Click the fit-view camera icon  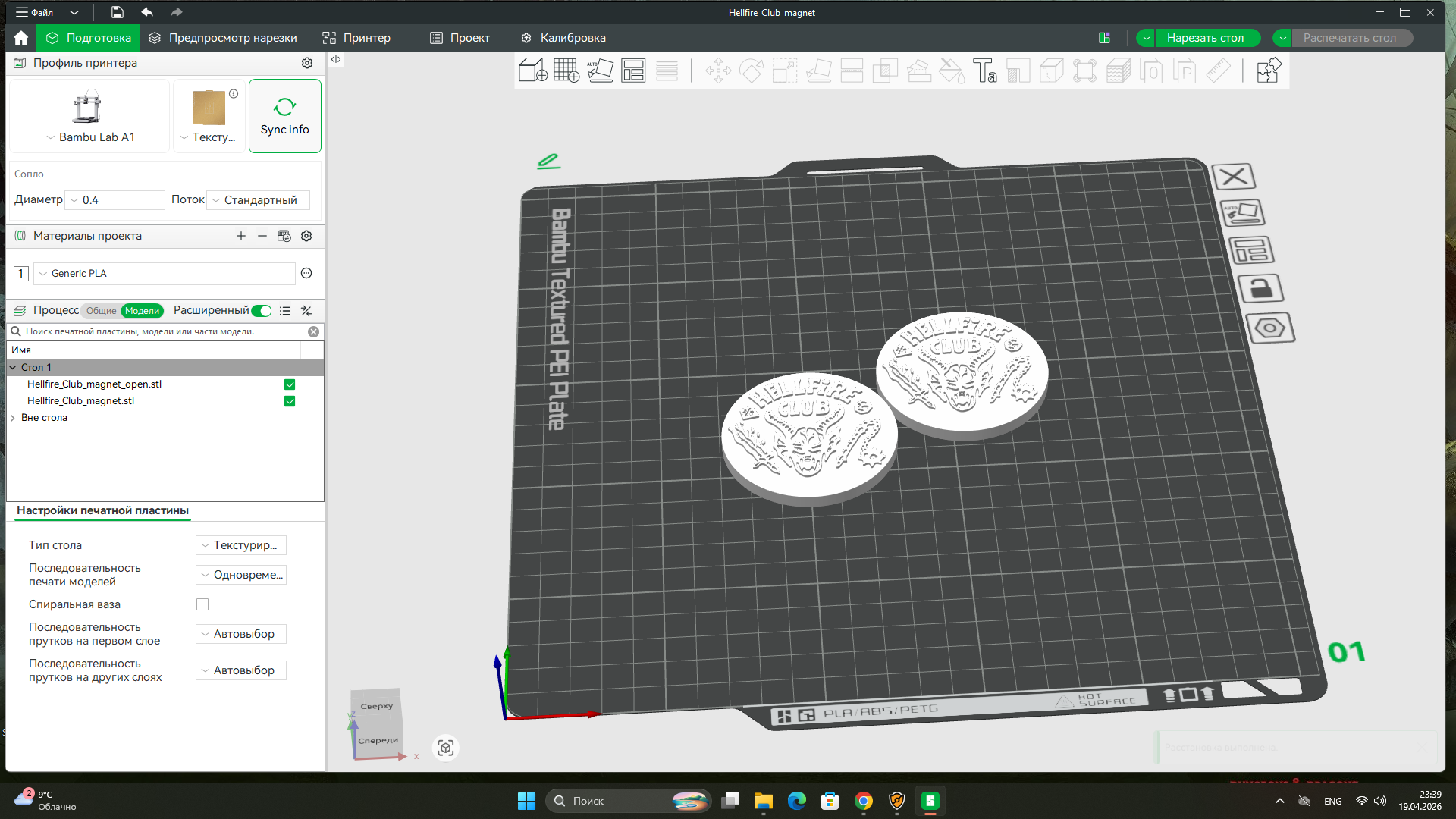(446, 748)
